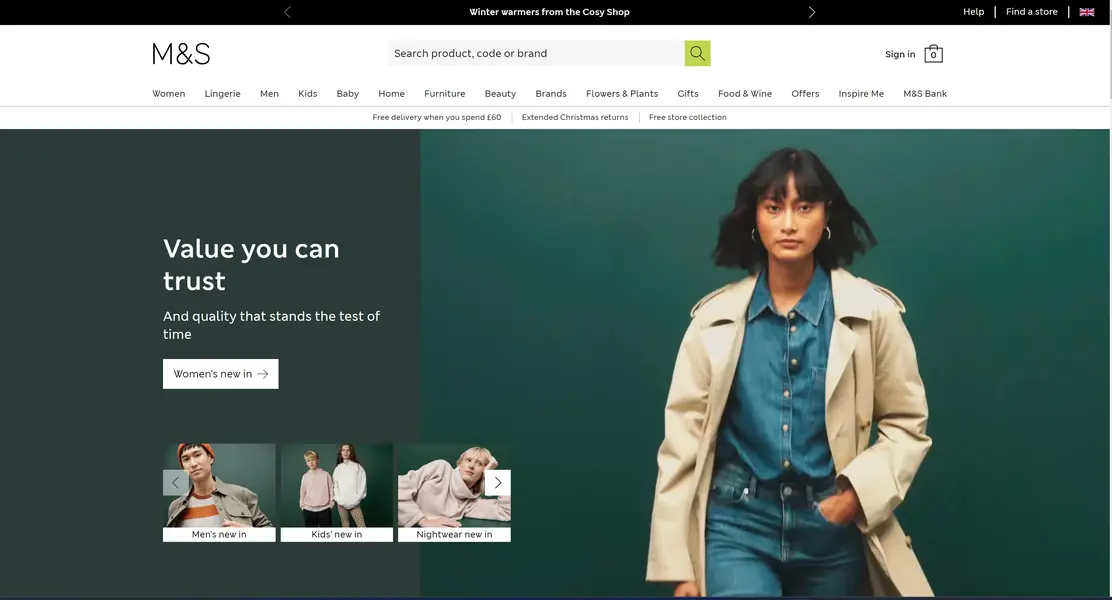The image size is (1112, 600).
Task: Click the M&S logo
Action: coord(181,54)
